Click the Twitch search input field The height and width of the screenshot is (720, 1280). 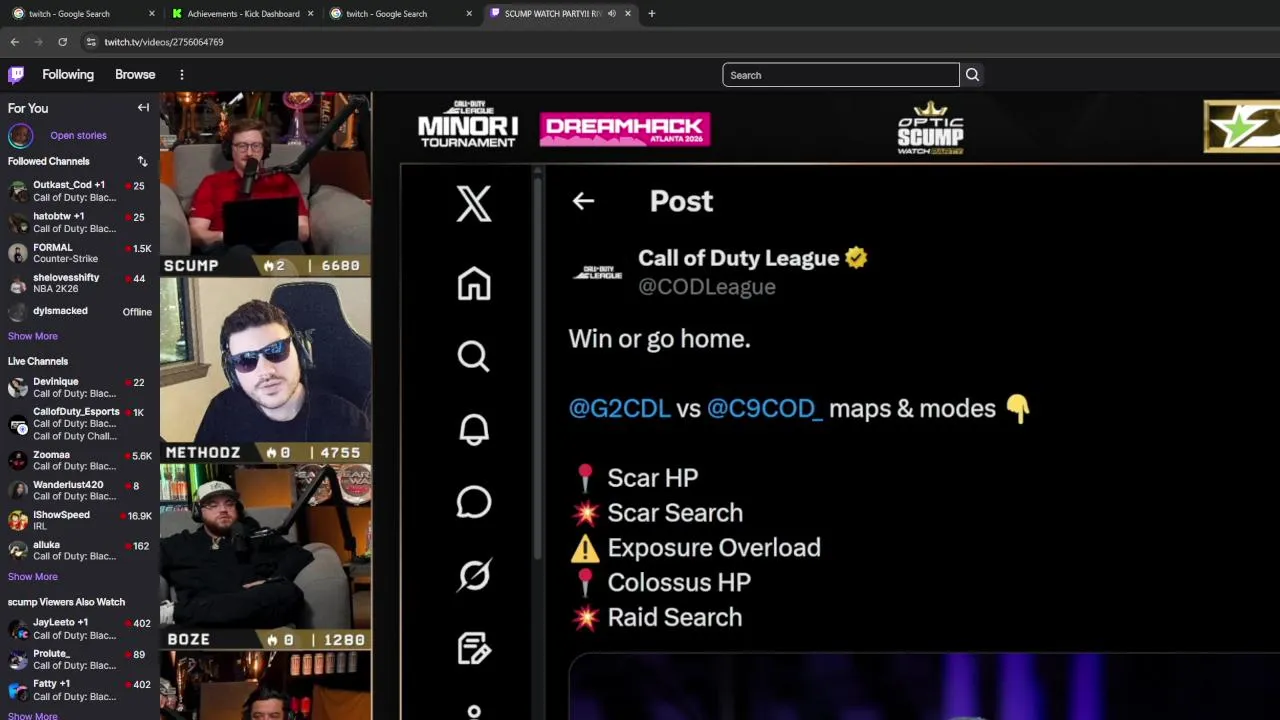point(841,75)
